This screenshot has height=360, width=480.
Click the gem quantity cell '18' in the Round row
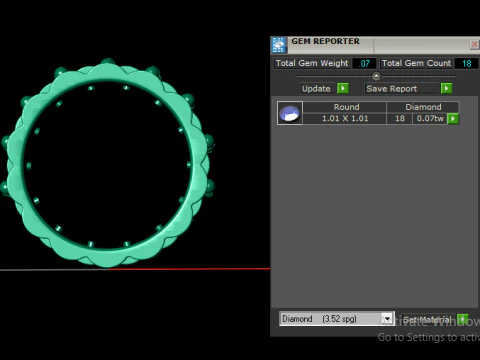[400, 119]
